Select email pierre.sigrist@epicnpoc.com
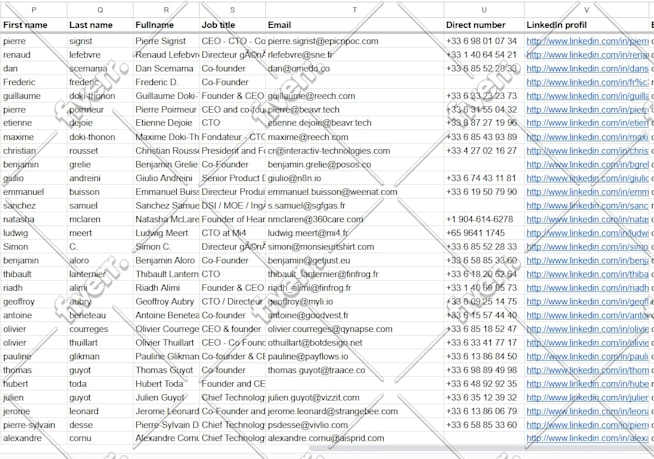 click(323, 41)
